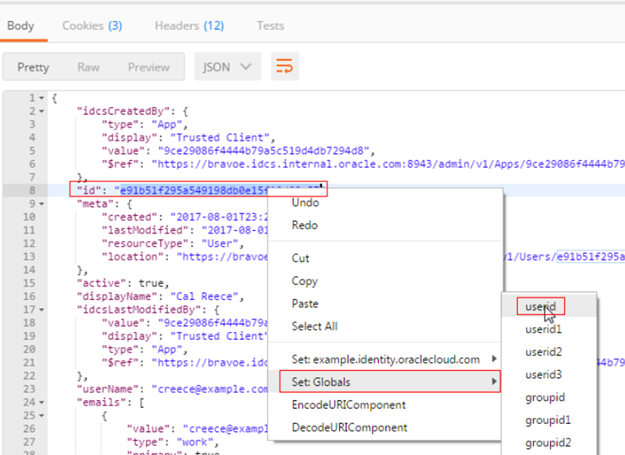Select groupid1 in the Globals submenu

point(548,420)
